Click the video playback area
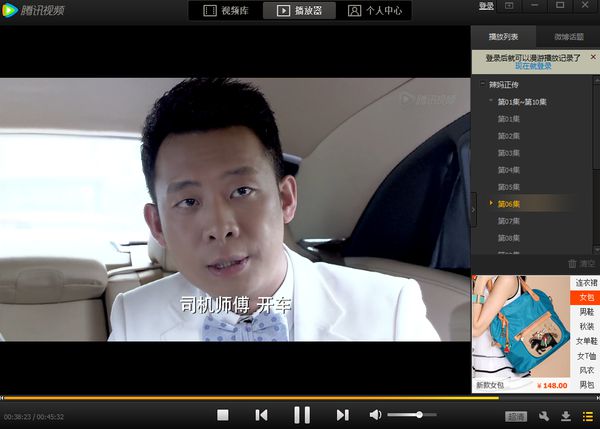 (x=235, y=210)
